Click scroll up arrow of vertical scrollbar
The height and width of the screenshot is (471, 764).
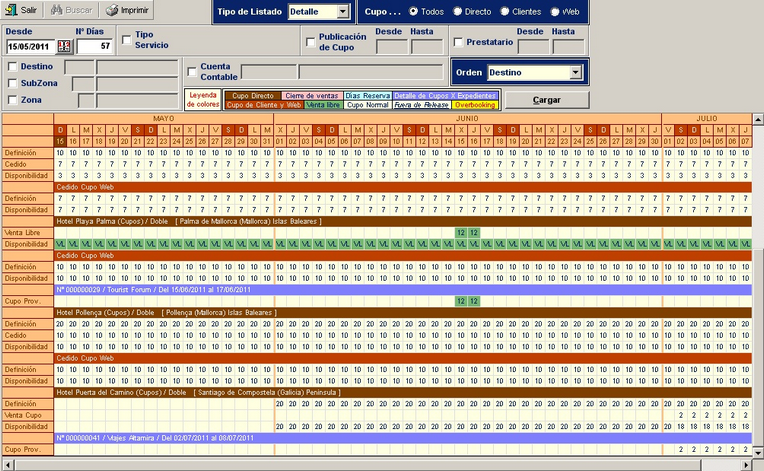pyautogui.click(x=758, y=119)
